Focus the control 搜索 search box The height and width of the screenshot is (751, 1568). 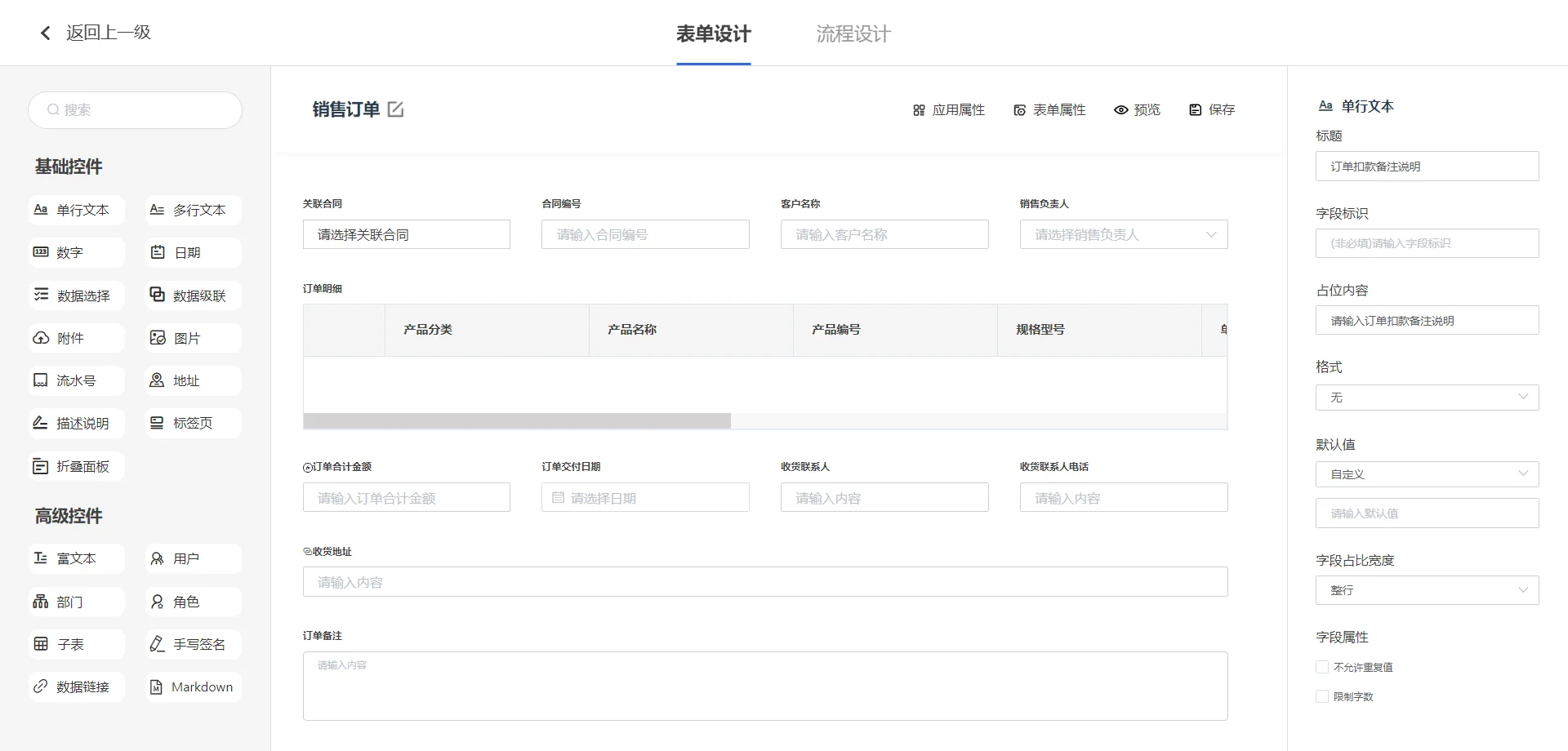tap(136, 110)
